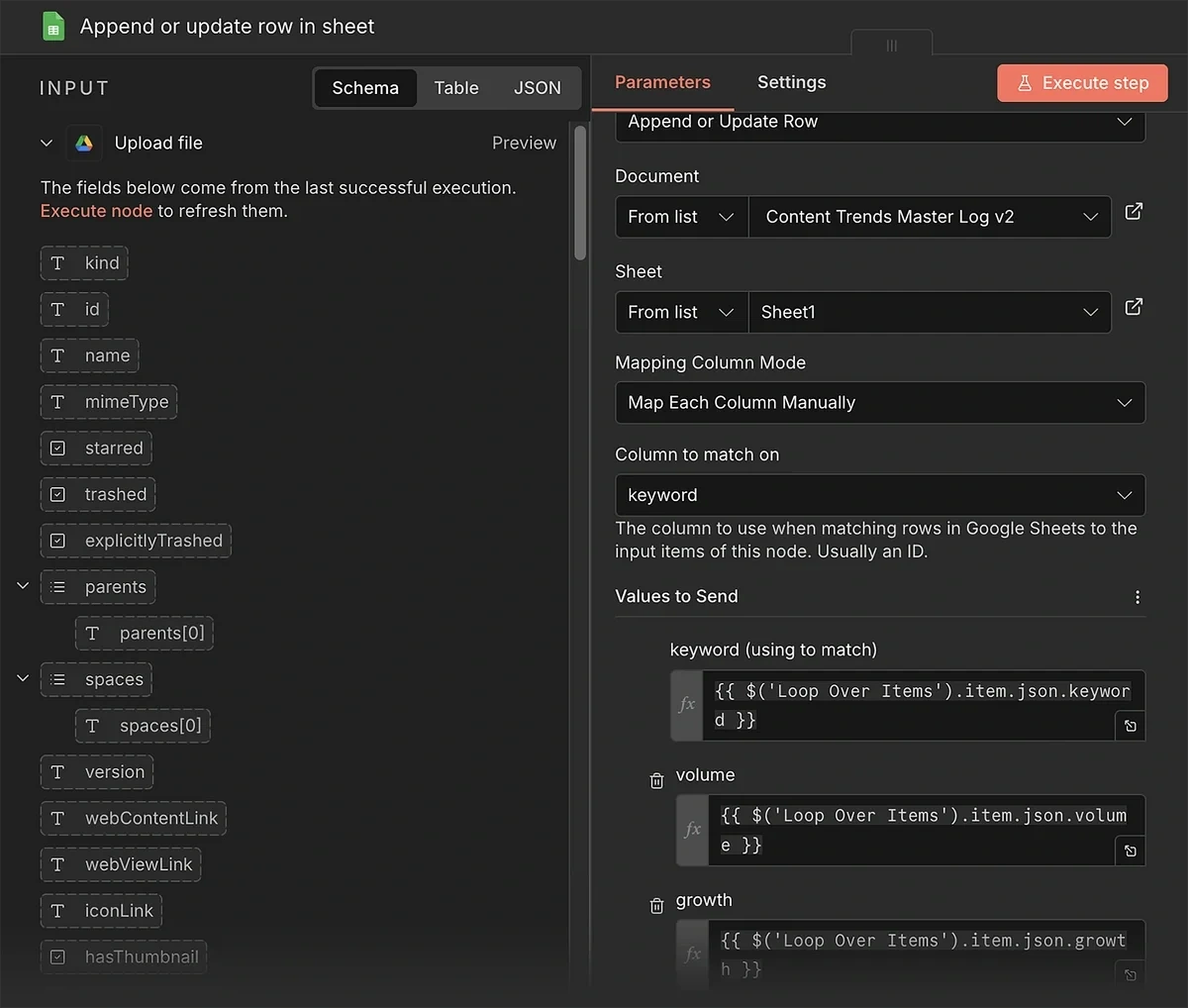Open expression editor for keyword field
The height and width of the screenshot is (1008, 1188).
[1130, 726]
